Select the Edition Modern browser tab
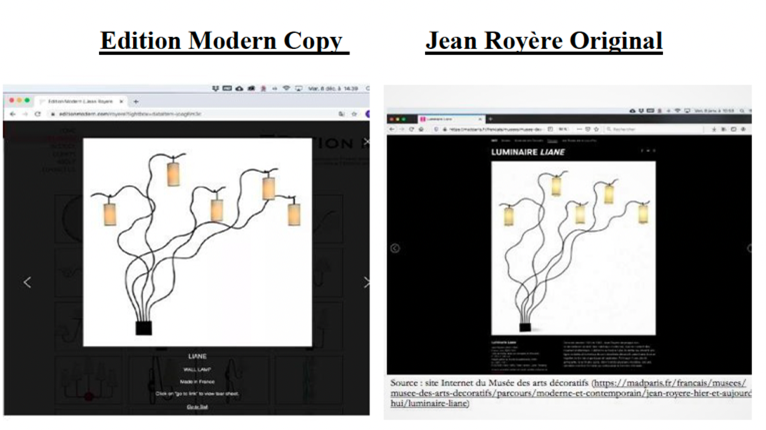The width and height of the screenshot is (766, 430). click(81, 101)
